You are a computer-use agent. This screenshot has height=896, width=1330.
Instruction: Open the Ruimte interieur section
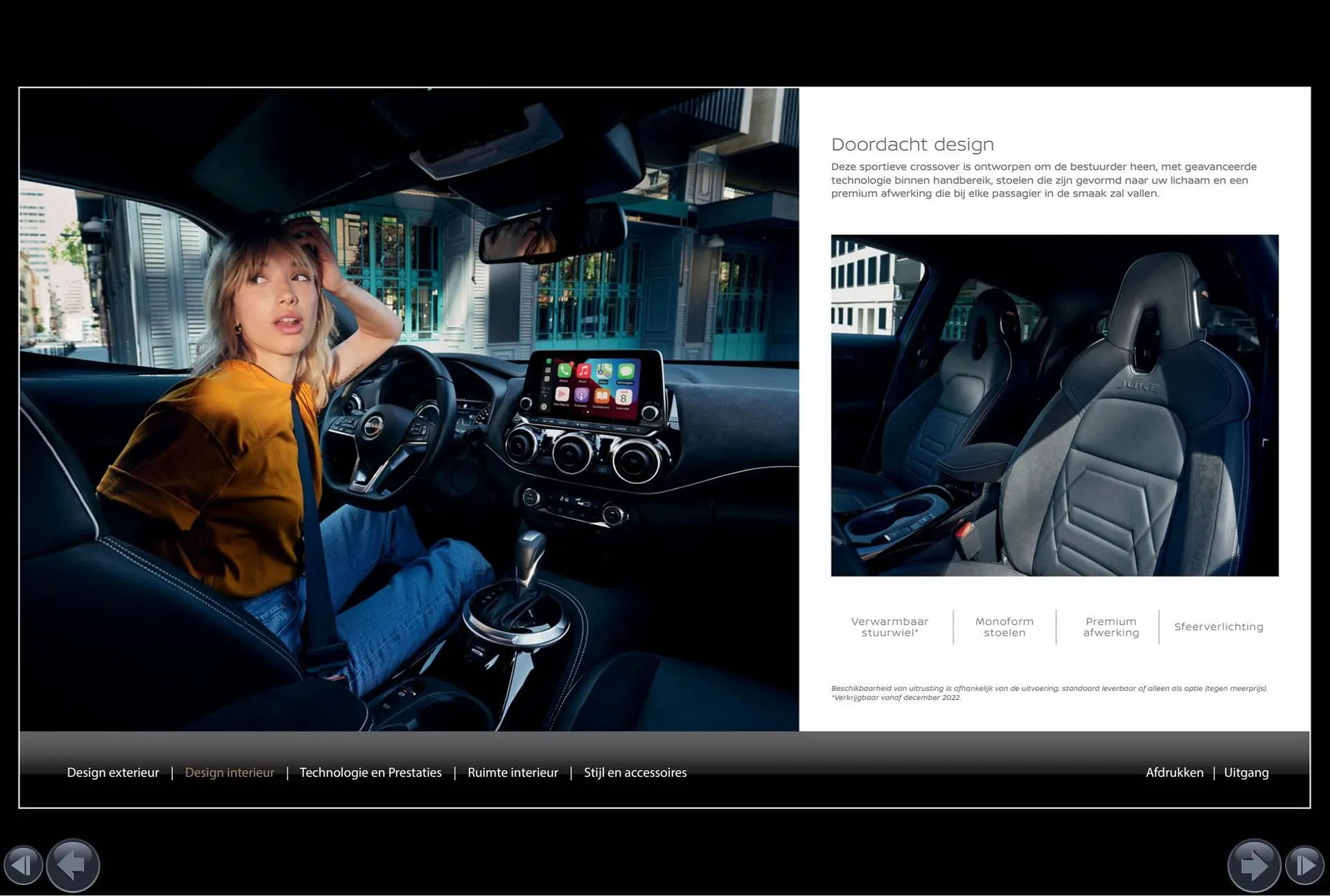coord(513,772)
